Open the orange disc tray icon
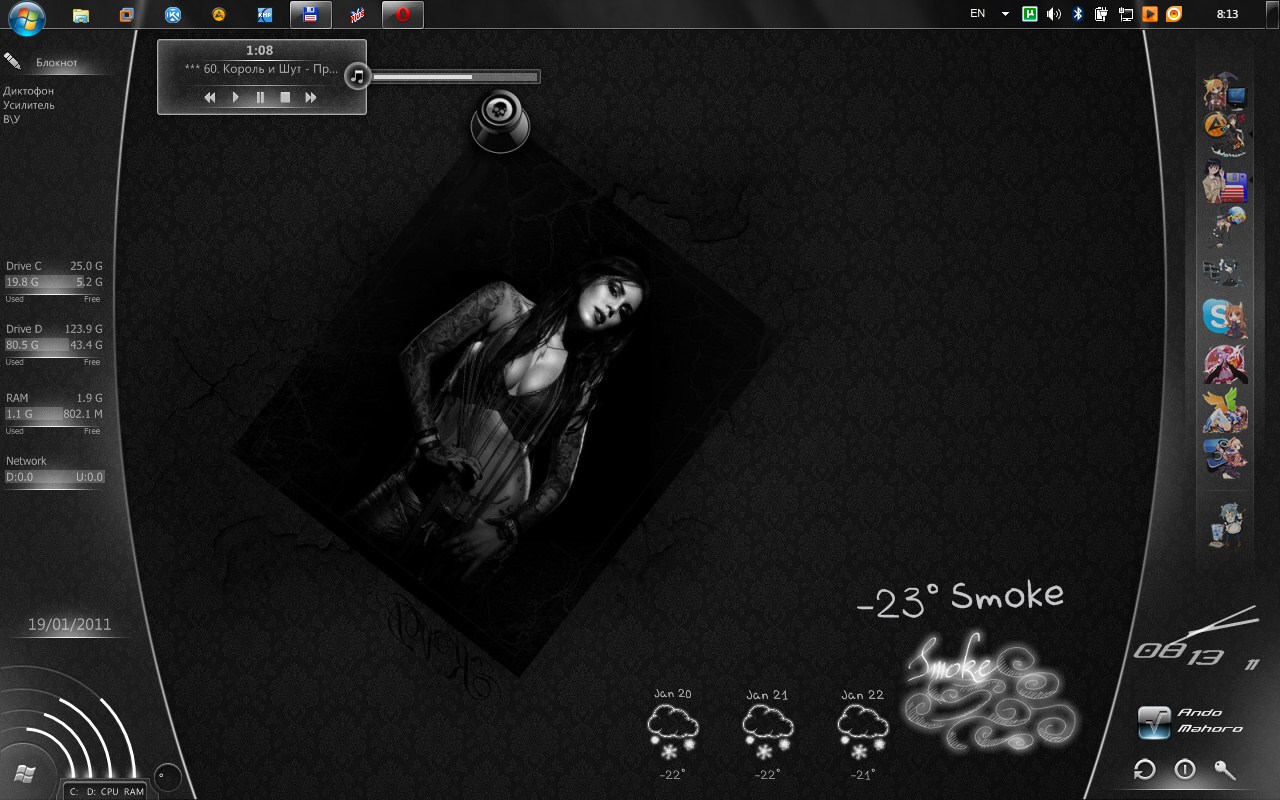This screenshot has height=800, width=1280. (x=1174, y=14)
